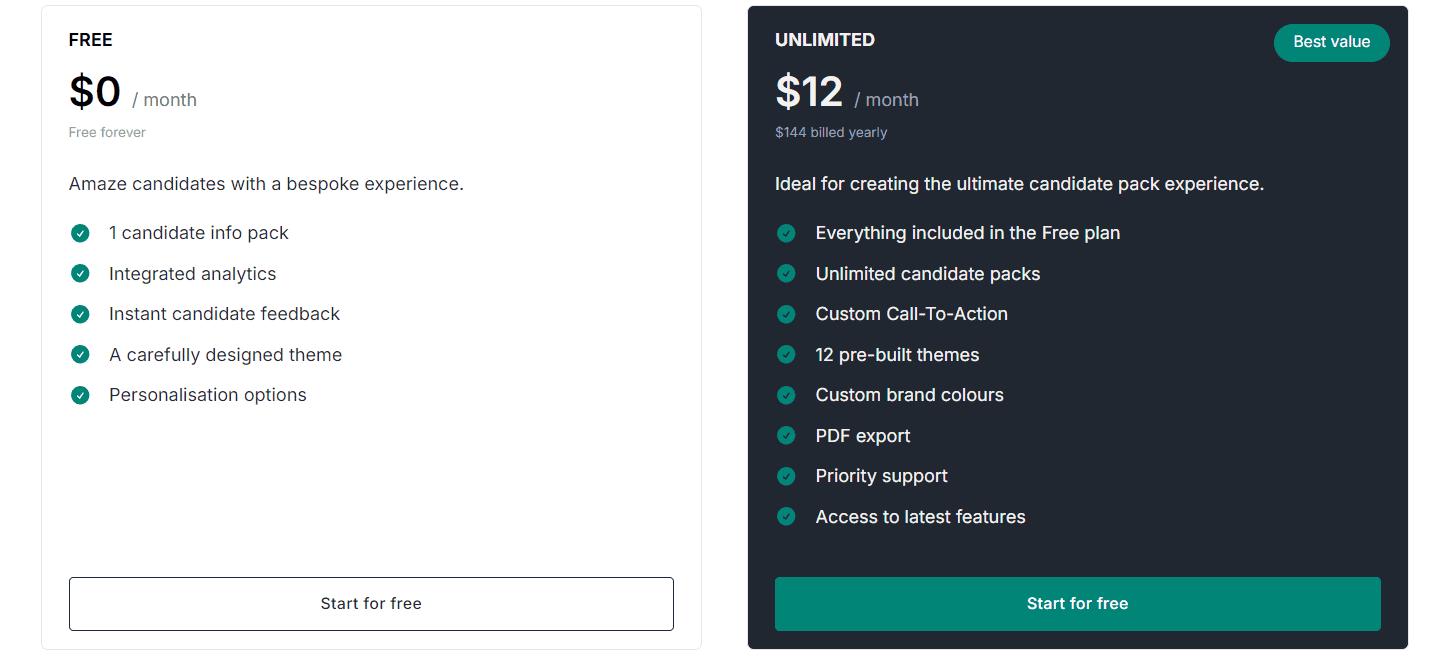Click the checkmark beside '1 candidate info pack'
The image size is (1441, 657).
point(80,233)
